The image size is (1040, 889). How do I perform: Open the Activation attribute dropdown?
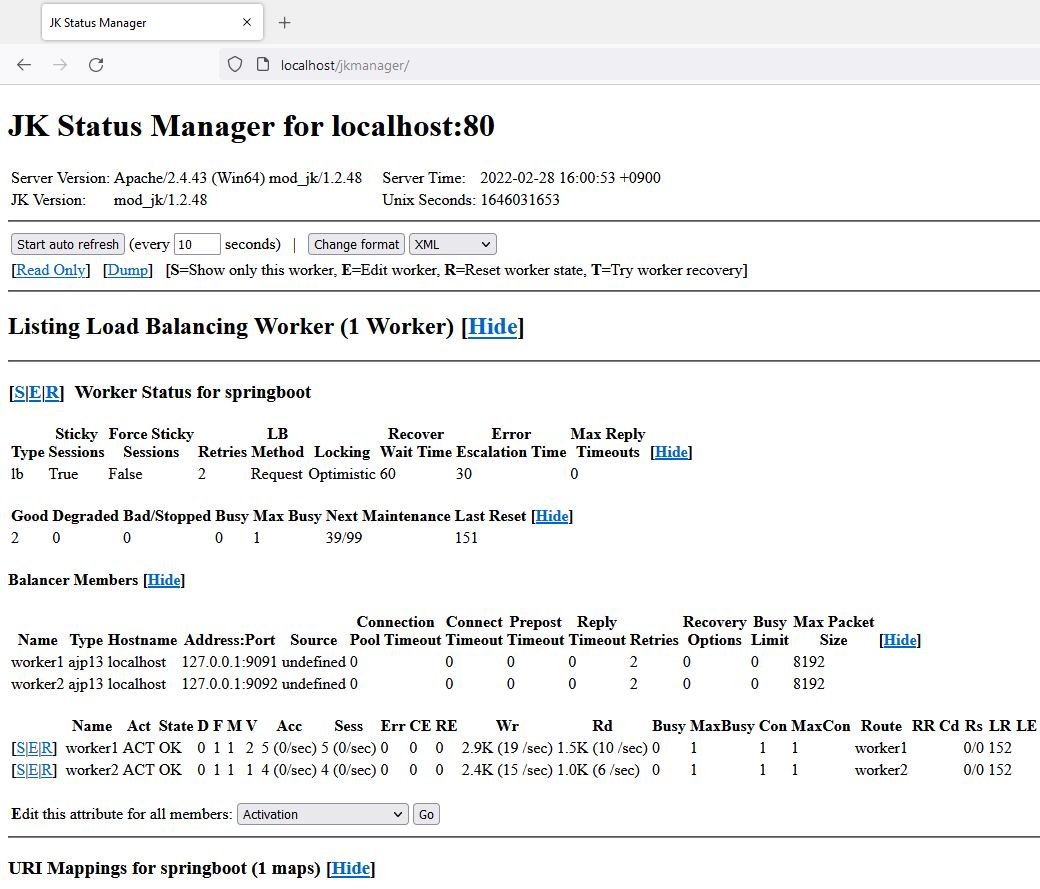[322, 814]
